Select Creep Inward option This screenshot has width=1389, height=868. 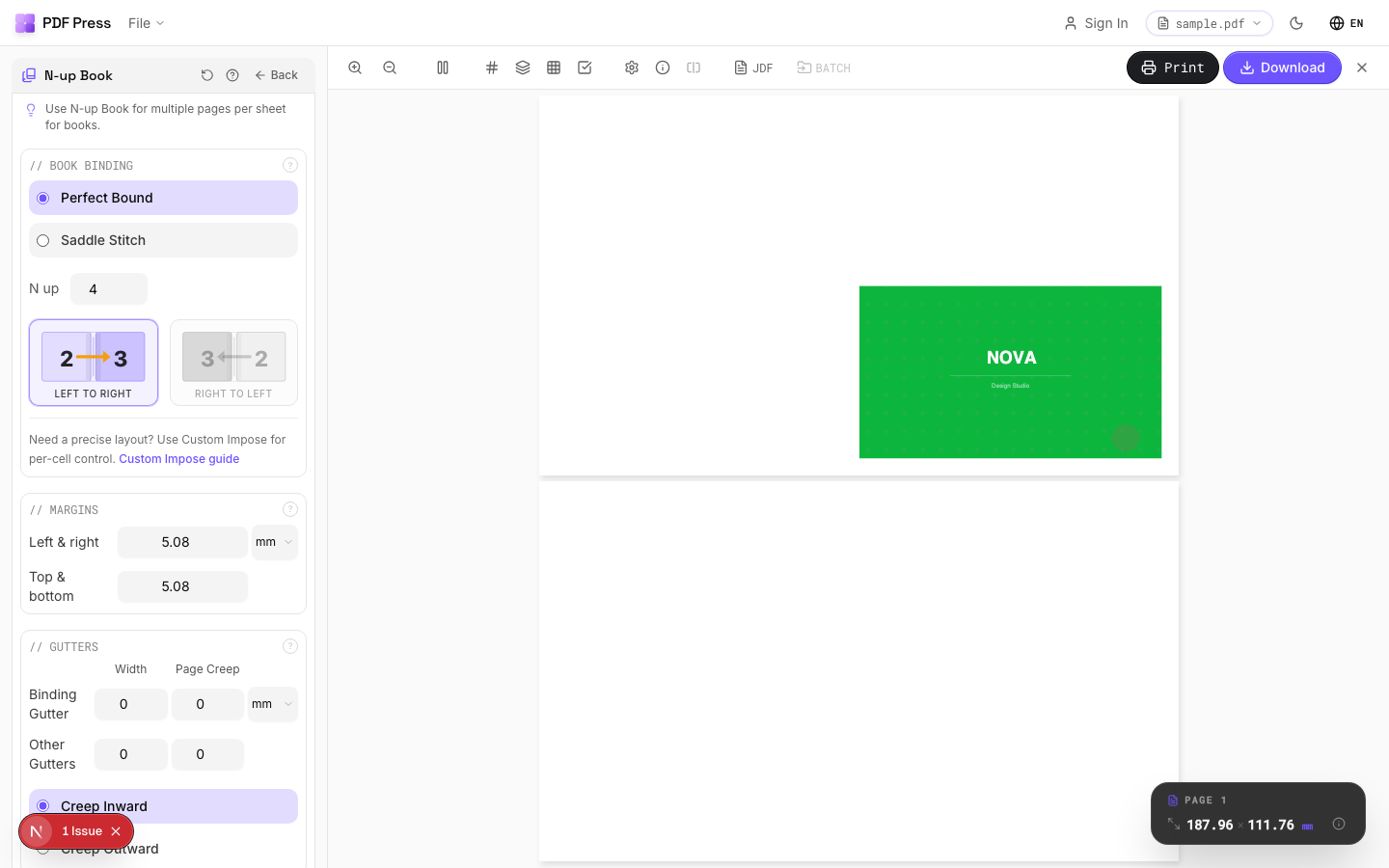(x=163, y=806)
